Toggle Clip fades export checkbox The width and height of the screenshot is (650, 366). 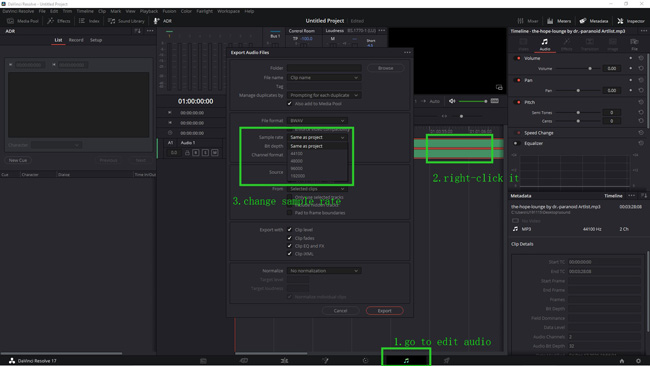click(289, 238)
